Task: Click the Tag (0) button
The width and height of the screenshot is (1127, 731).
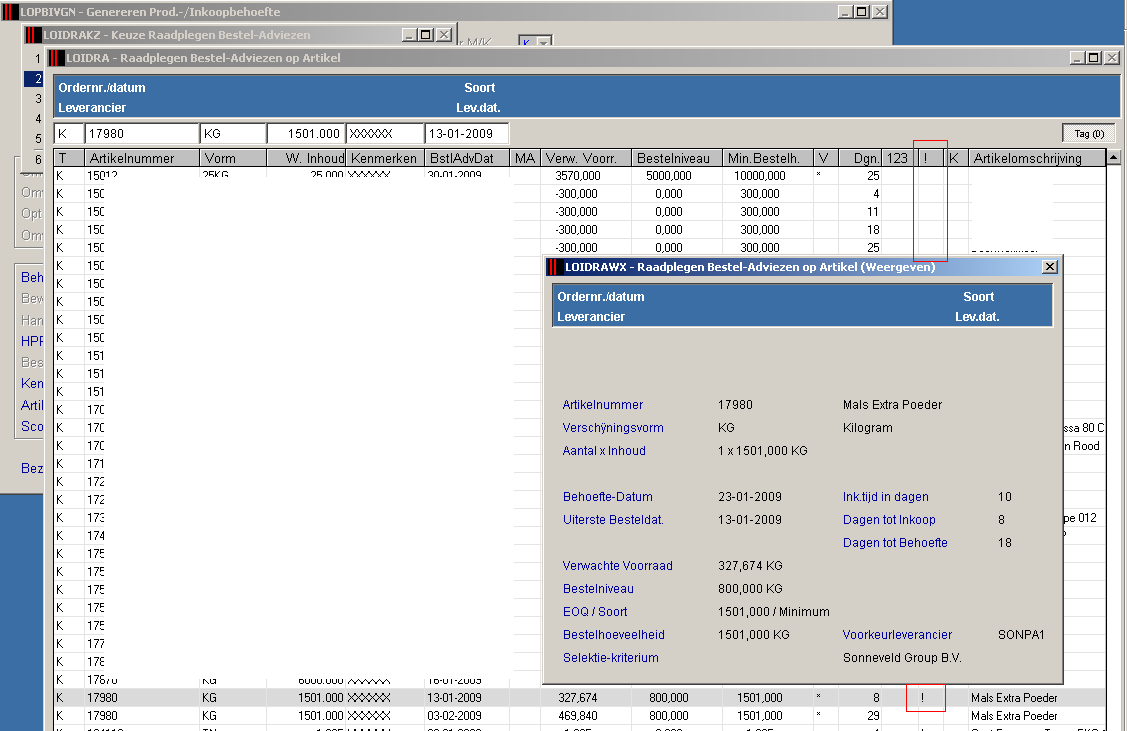Action: pyautogui.click(x=1089, y=134)
